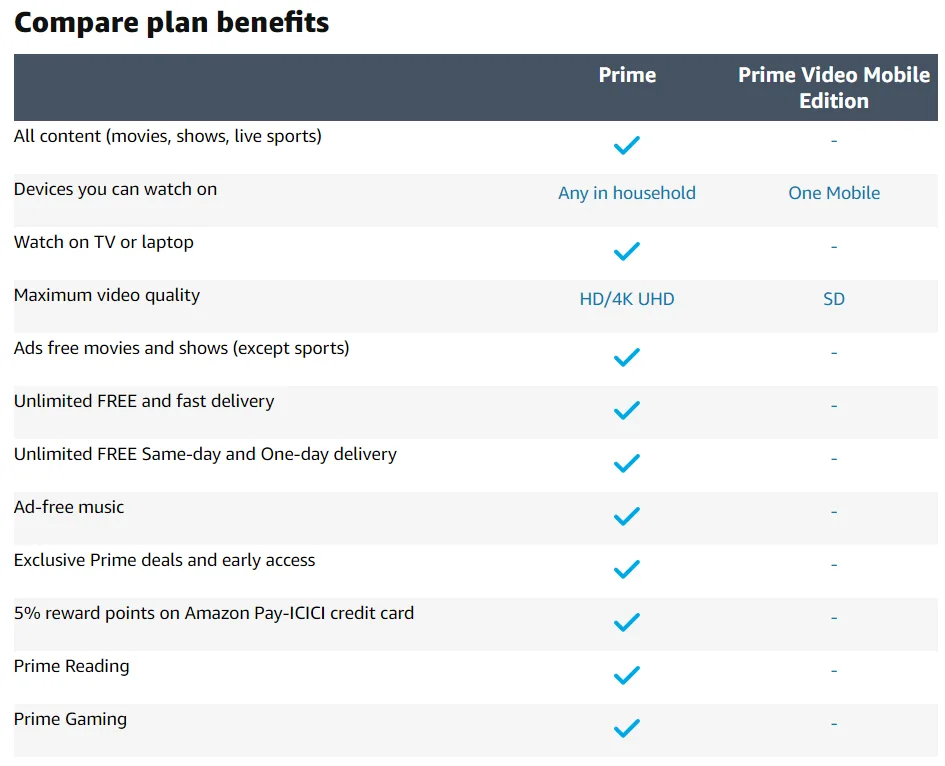Click the 'Any in household' text
945x766 pixels.
pyautogui.click(x=627, y=193)
